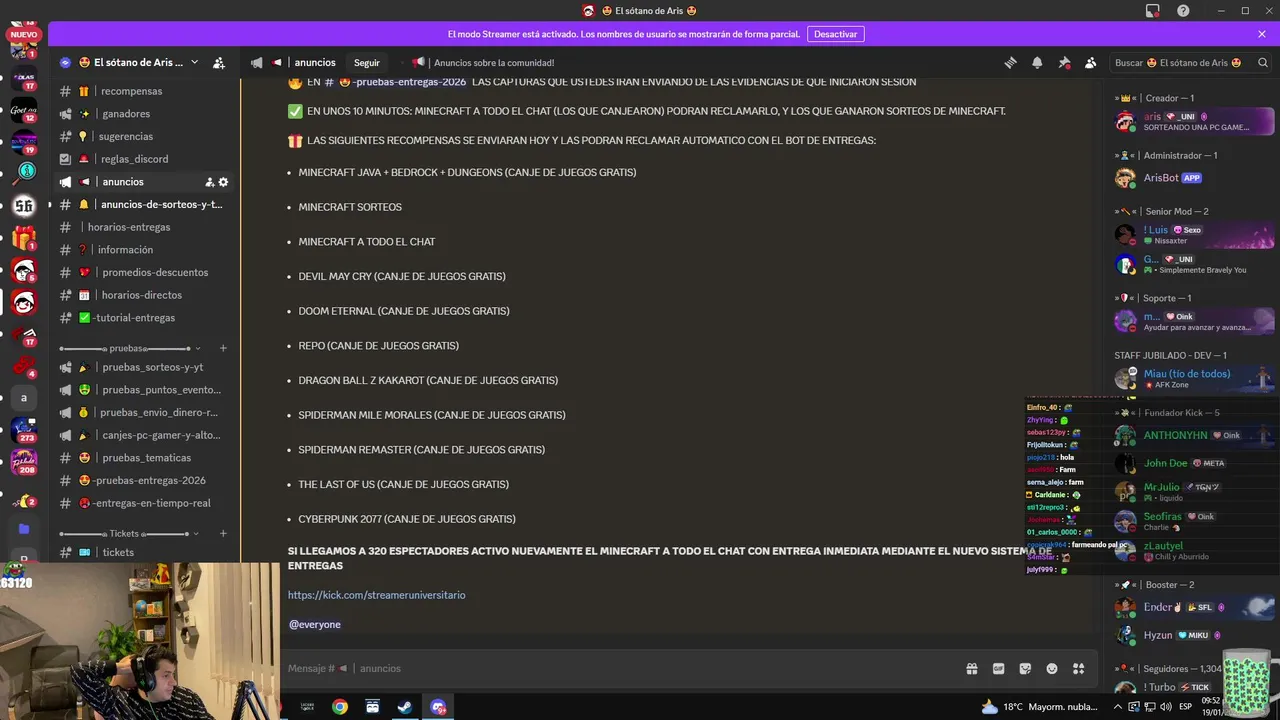
Task: Follow the anuncios channel with Seguir
Action: click(x=367, y=62)
